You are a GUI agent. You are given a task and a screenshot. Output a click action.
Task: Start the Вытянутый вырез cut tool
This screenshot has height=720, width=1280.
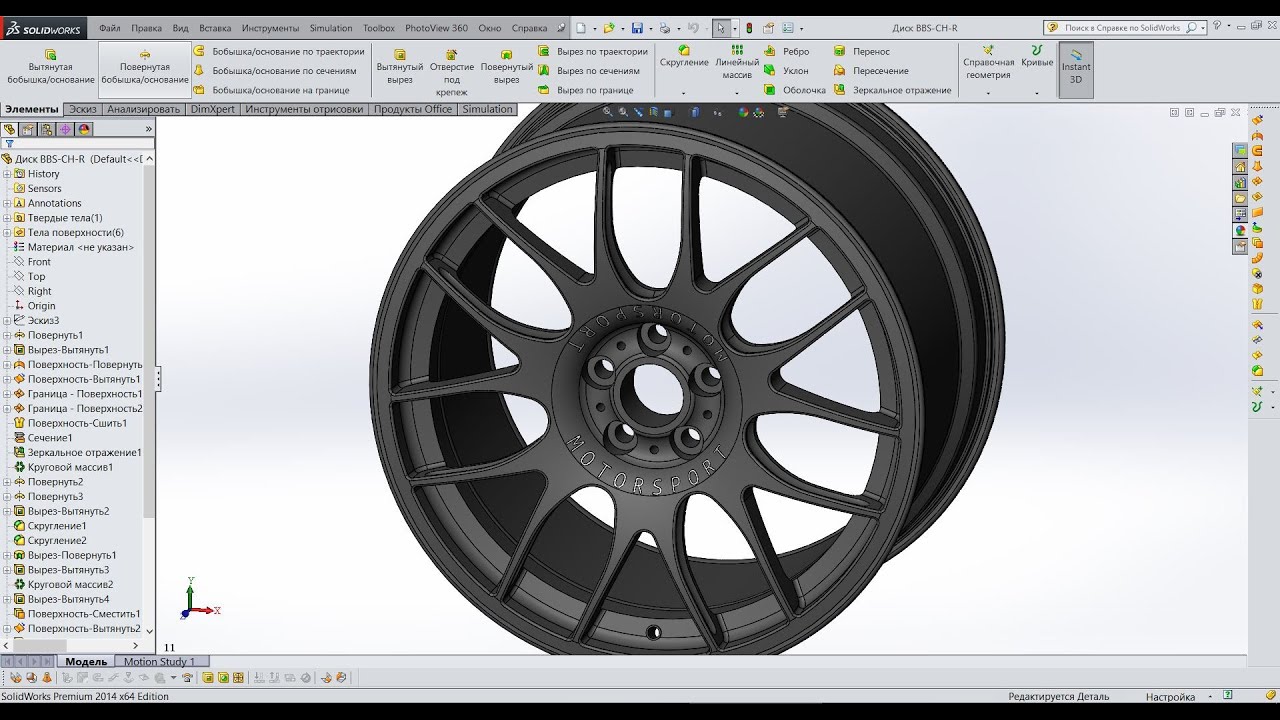[400, 67]
